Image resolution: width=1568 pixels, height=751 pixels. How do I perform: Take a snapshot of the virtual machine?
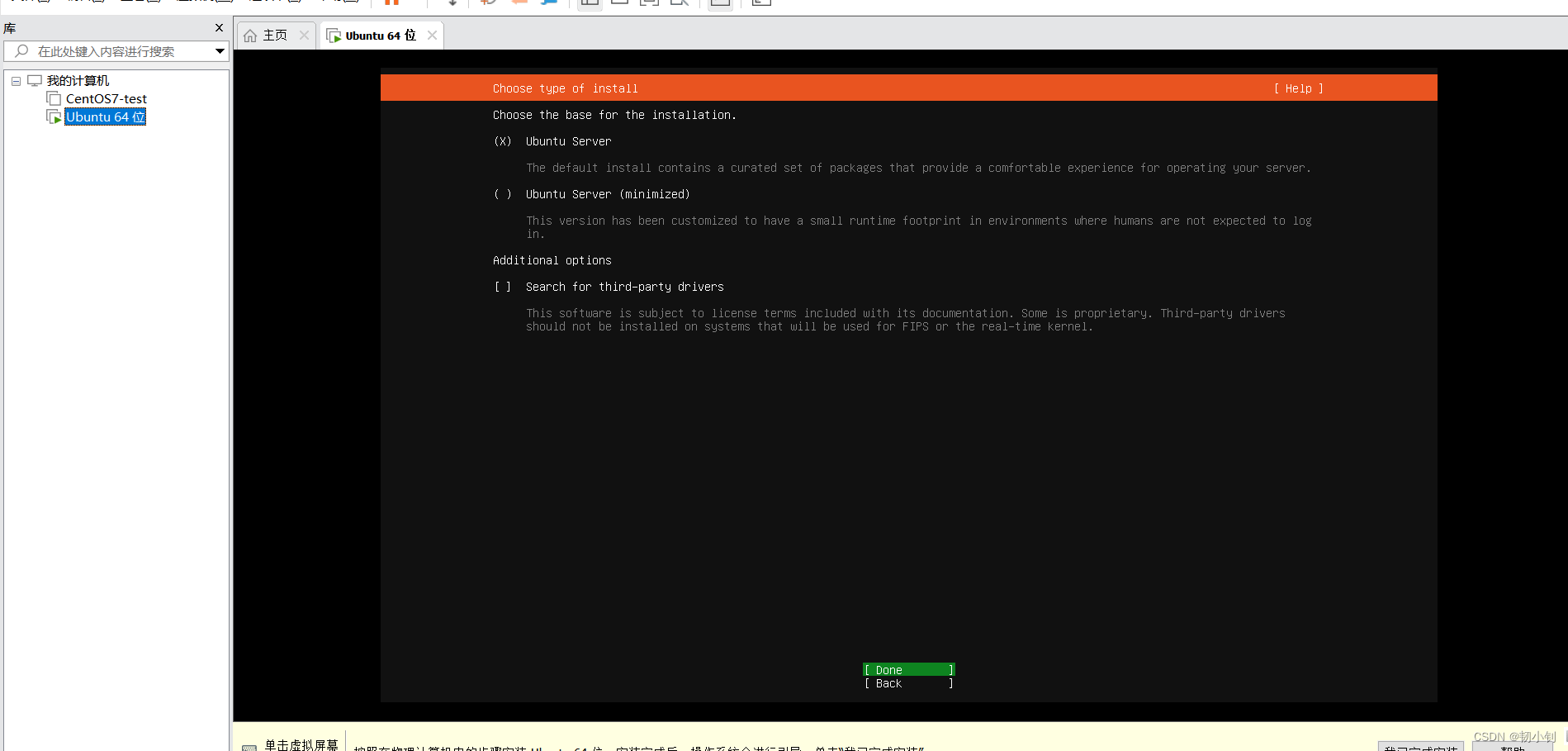tap(487, 3)
